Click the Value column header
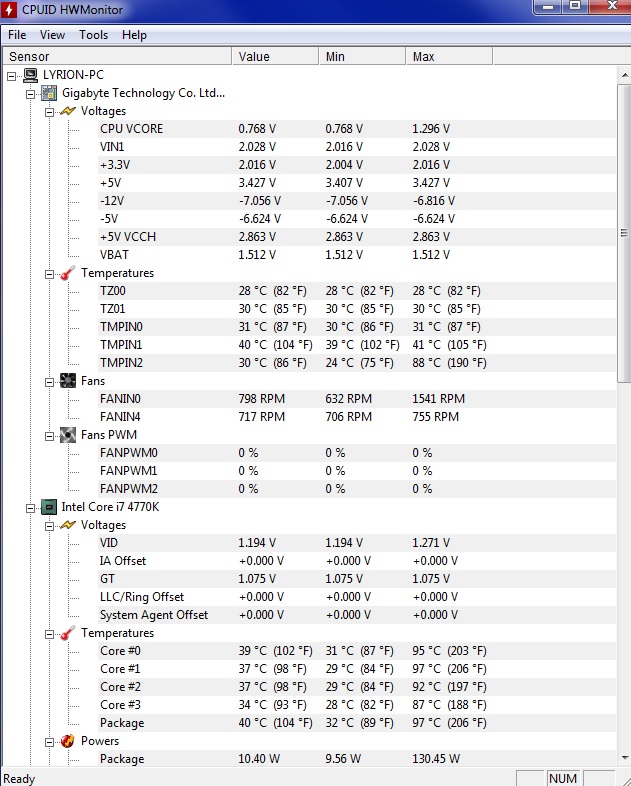The width and height of the screenshot is (631, 786). point(275,56)
